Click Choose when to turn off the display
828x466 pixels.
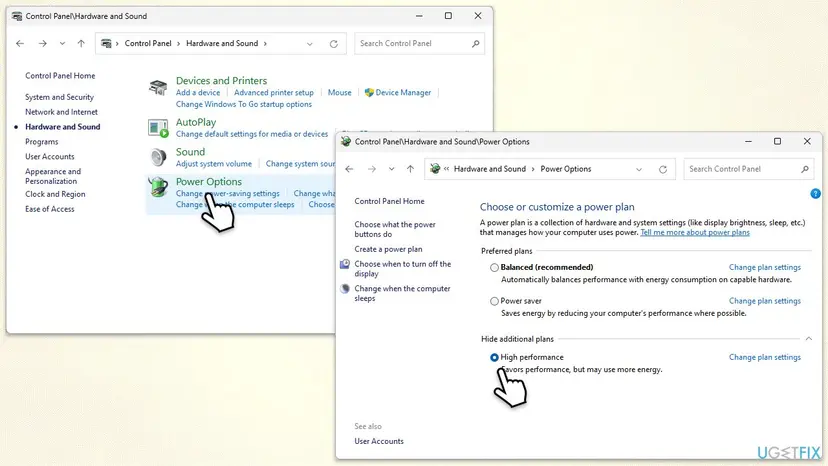[x=402, y=268]
